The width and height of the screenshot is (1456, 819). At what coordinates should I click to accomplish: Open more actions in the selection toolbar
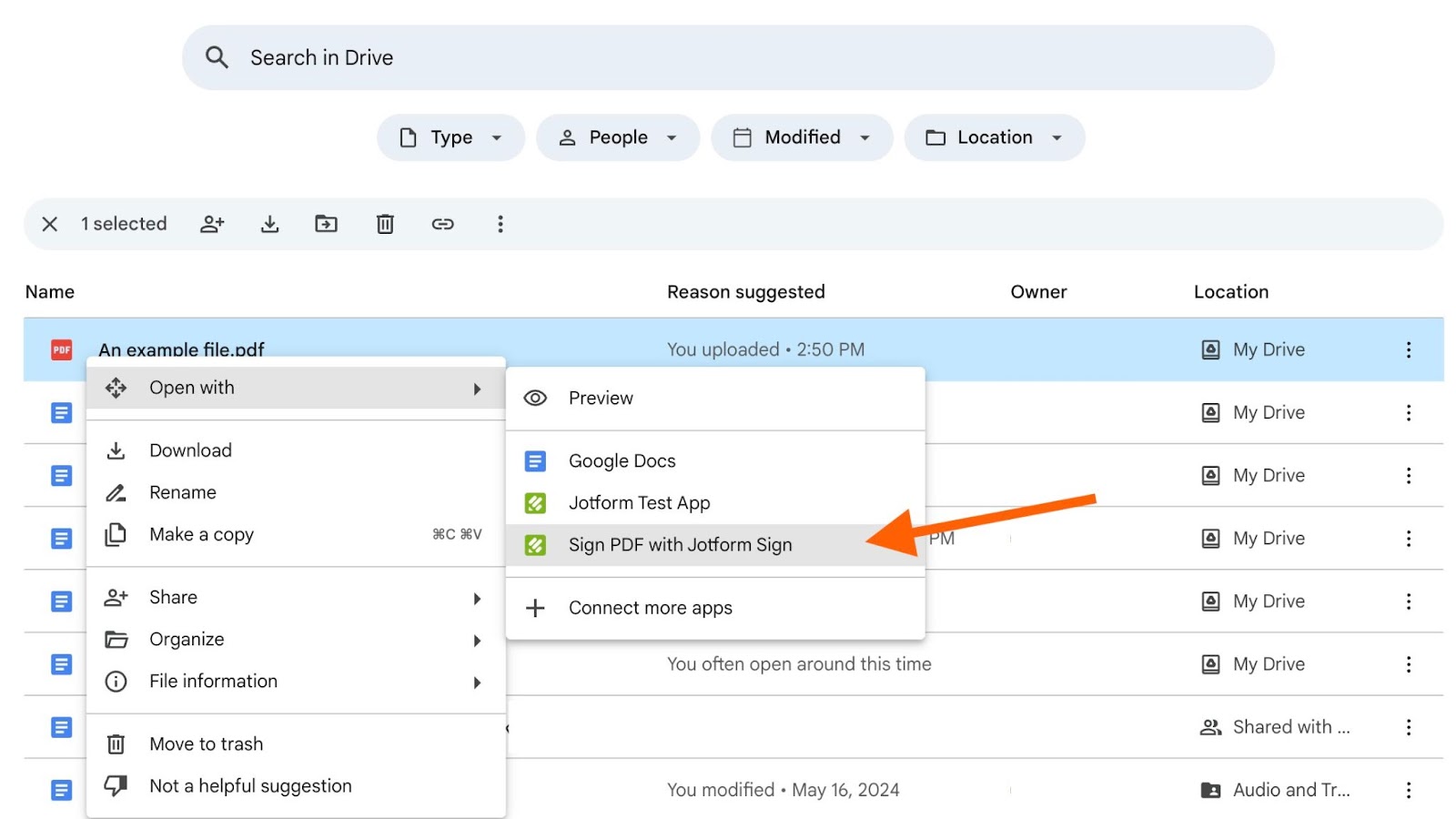coord(500,224)
